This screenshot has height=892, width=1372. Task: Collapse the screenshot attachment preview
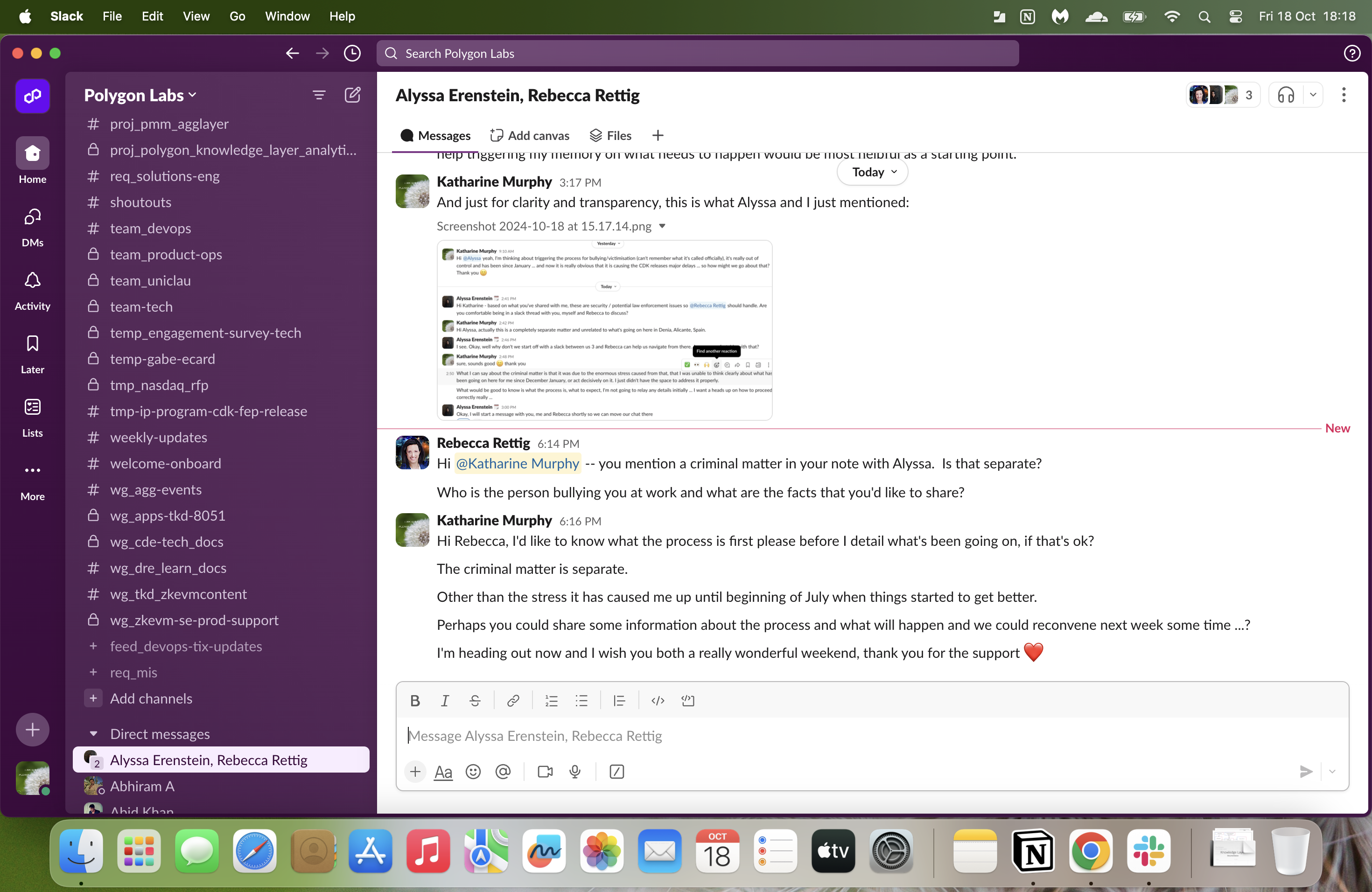click(x=662, y=226)
